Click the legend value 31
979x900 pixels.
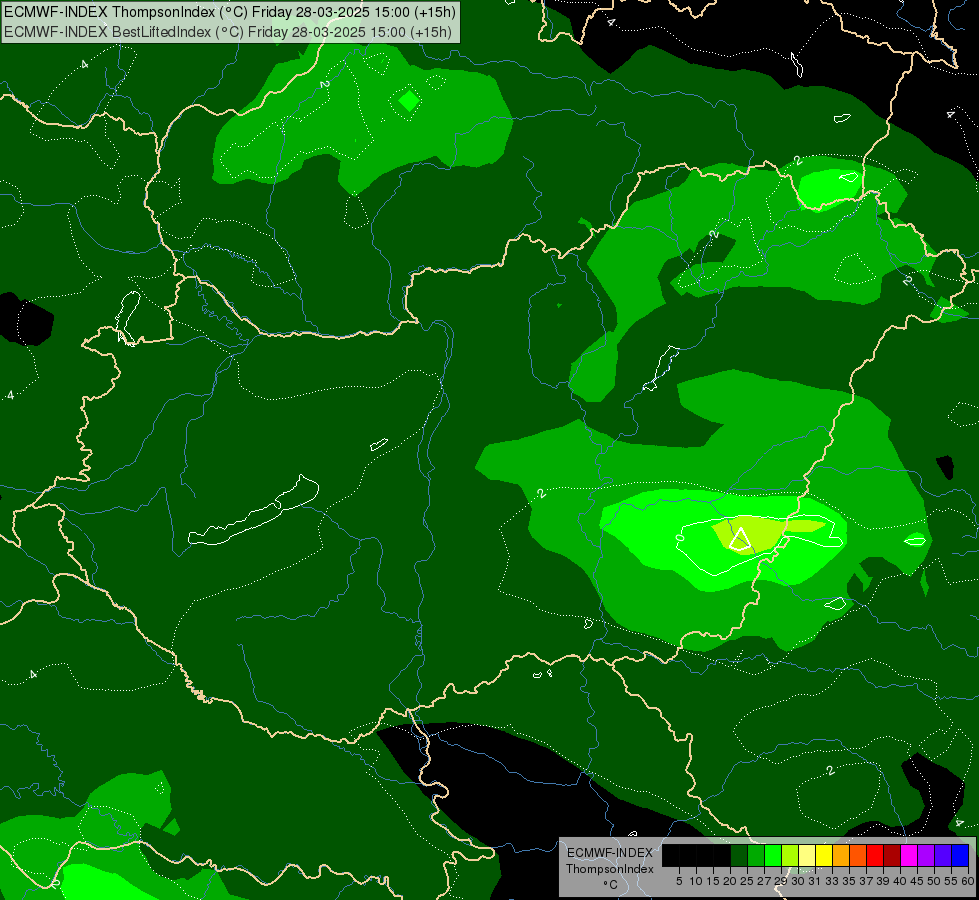point(815,881)
